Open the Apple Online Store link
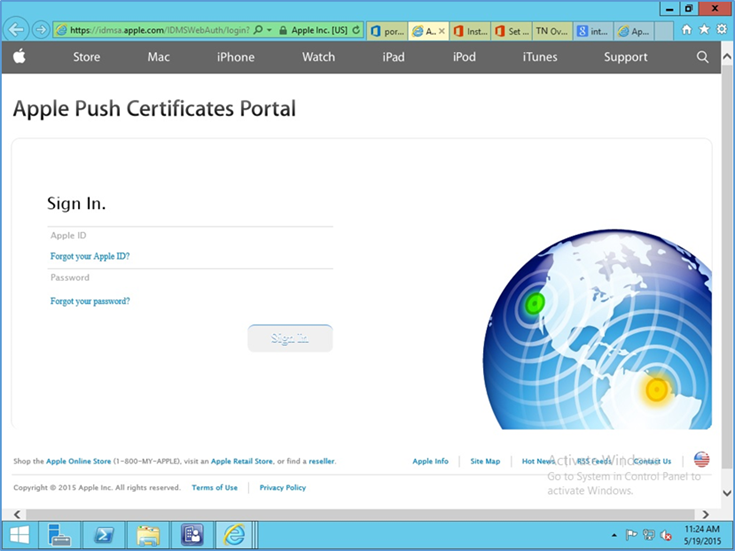The height and width of the screenshot is (551, 735). 78,461
